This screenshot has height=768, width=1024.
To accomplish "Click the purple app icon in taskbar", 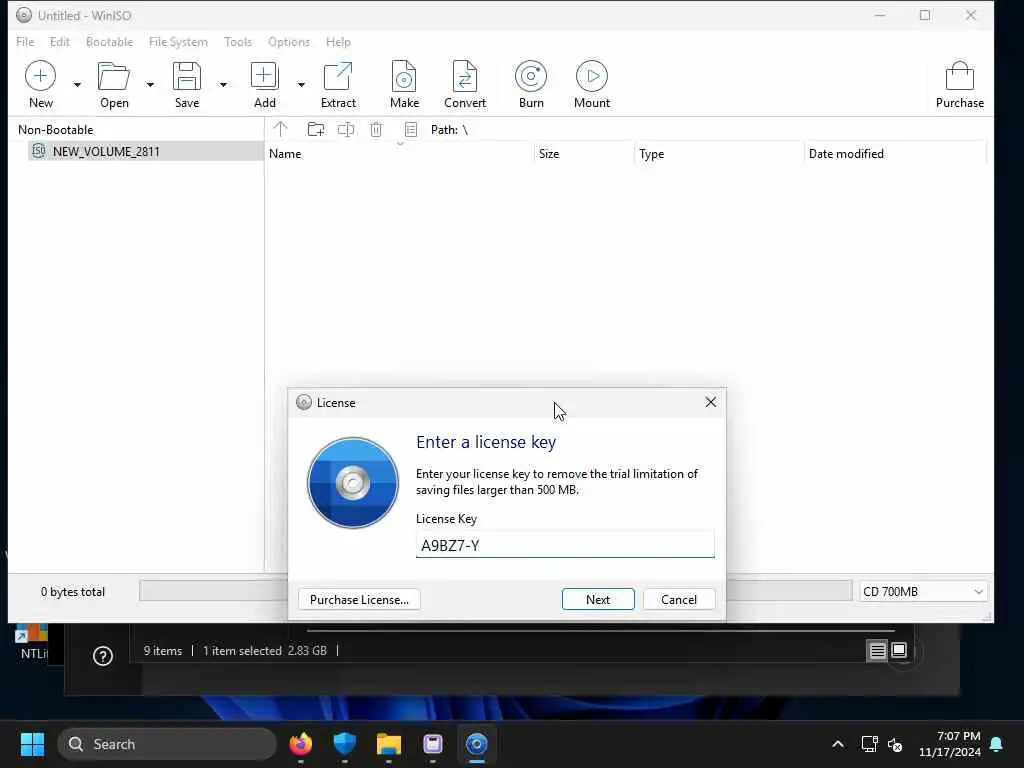I will pos(432,744).
